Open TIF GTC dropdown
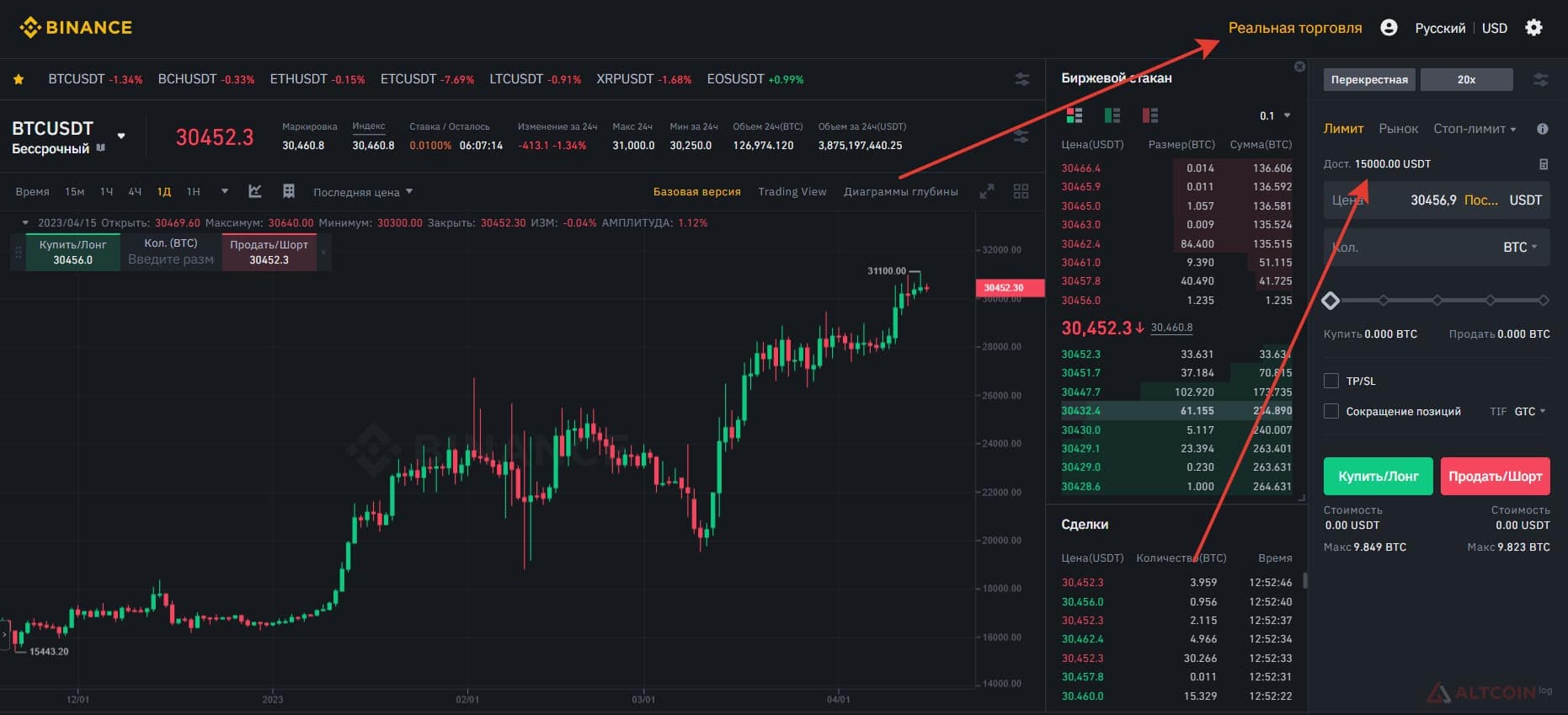The image size is (1568, 715). (1530, 411)
